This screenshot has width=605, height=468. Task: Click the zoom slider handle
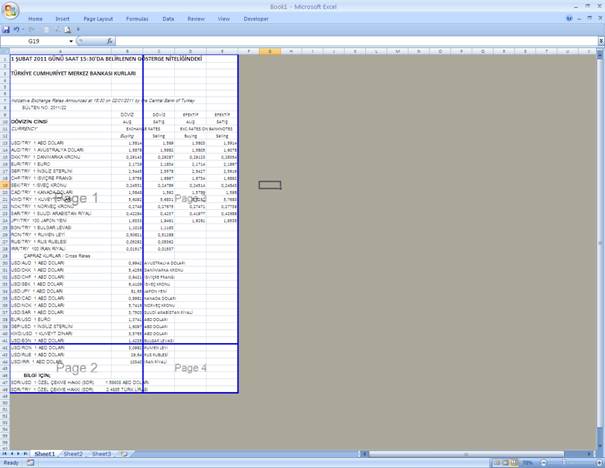[564, 463]
